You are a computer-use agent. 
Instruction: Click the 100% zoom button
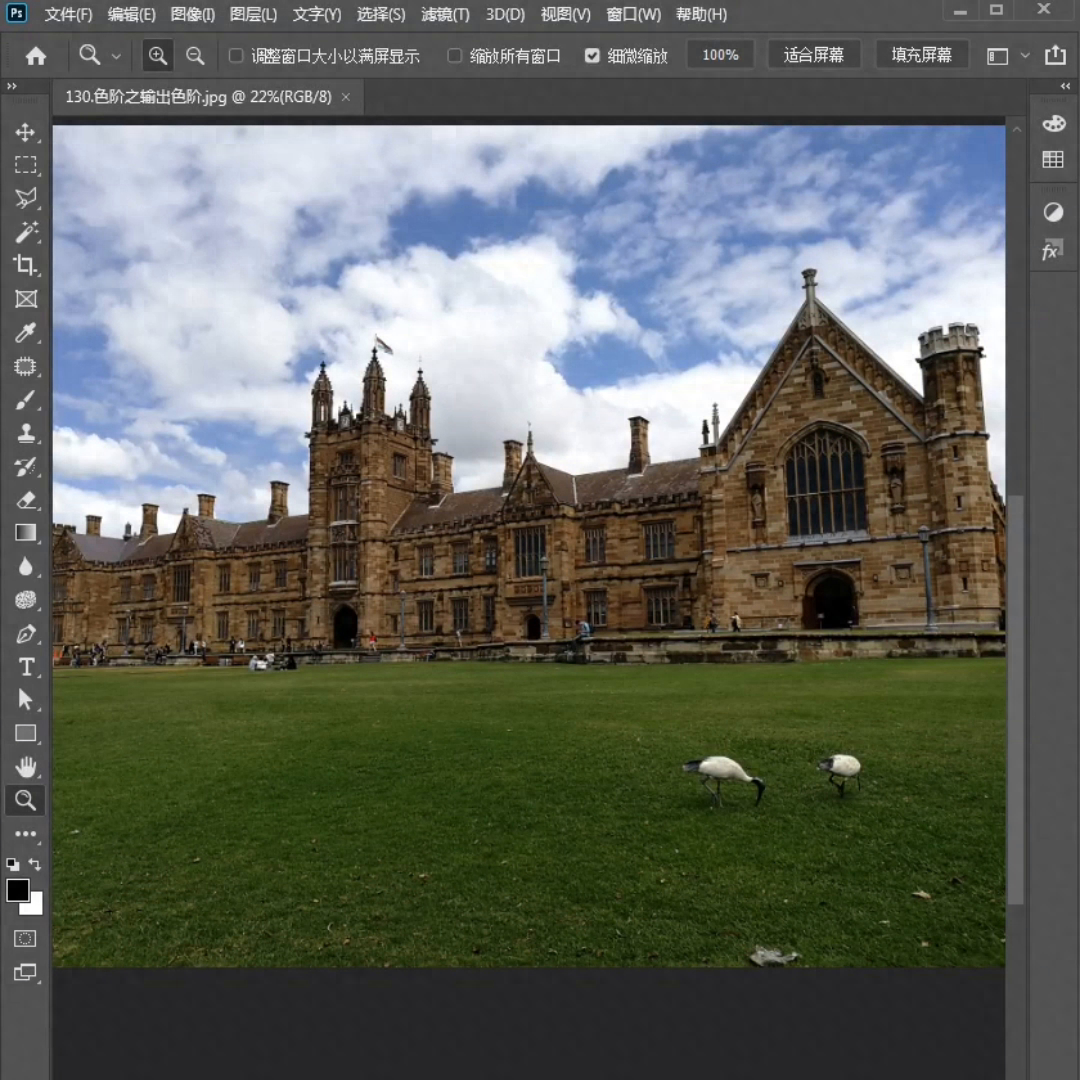[720, 55]
